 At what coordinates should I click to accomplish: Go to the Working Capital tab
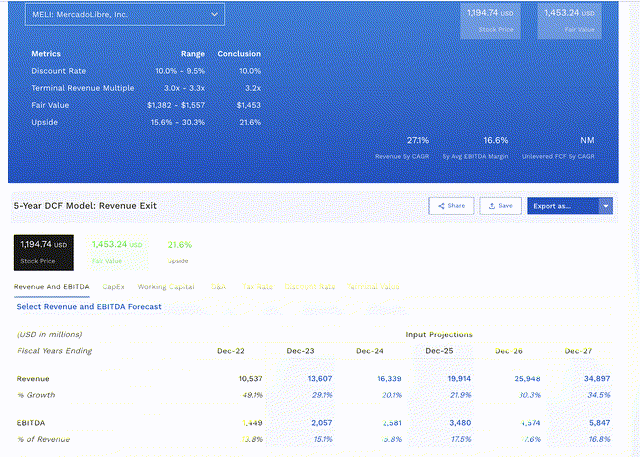click(x=166, y=287)
